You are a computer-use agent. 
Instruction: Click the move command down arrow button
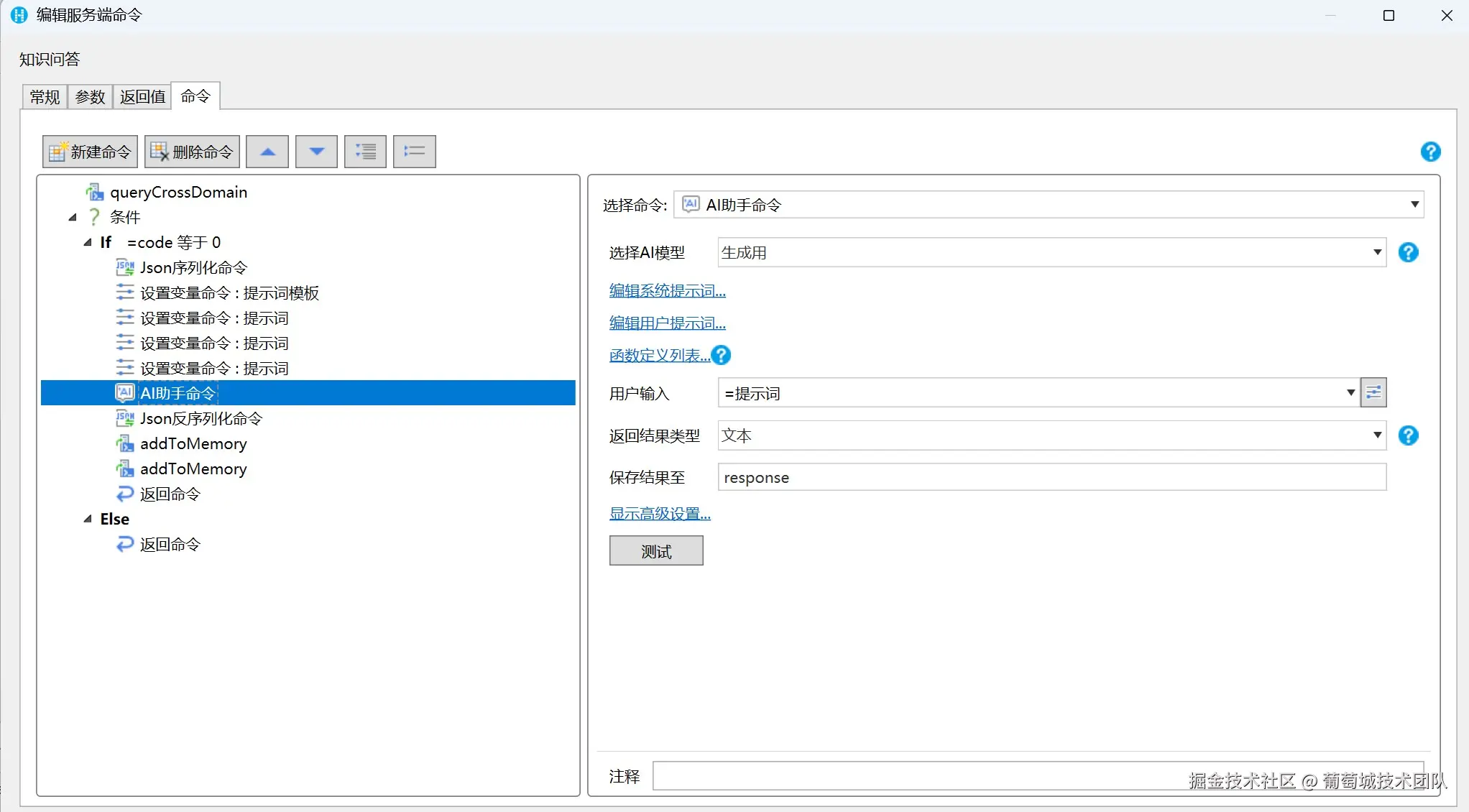pyautogui.click(x=316, y=152)
